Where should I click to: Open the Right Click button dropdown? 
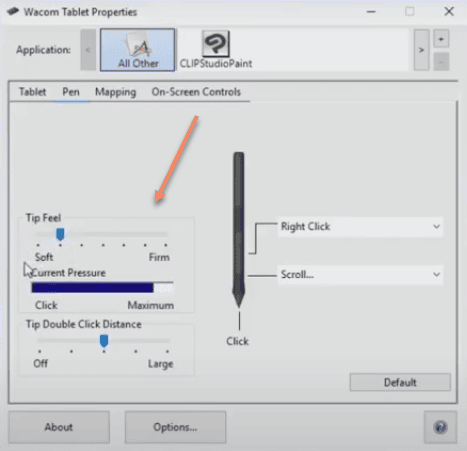[360, 227]
